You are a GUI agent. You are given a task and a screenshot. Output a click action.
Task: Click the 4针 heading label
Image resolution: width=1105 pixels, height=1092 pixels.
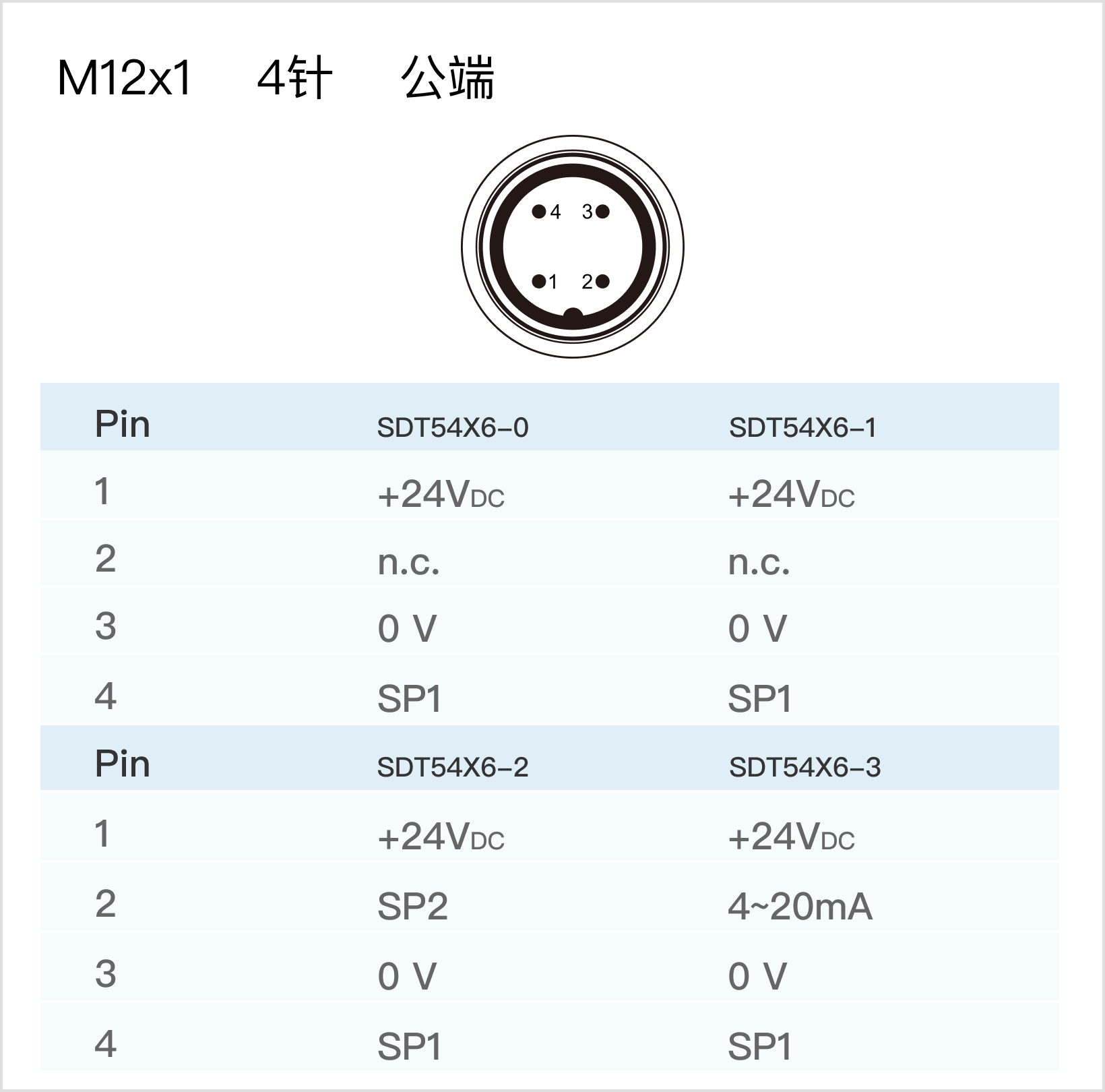click(x=295, y=78)
